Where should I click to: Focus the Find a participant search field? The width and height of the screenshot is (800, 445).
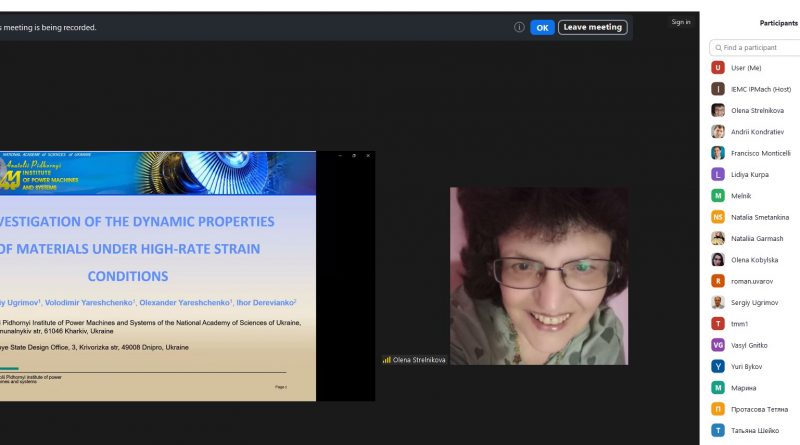(x=759, y=47)
